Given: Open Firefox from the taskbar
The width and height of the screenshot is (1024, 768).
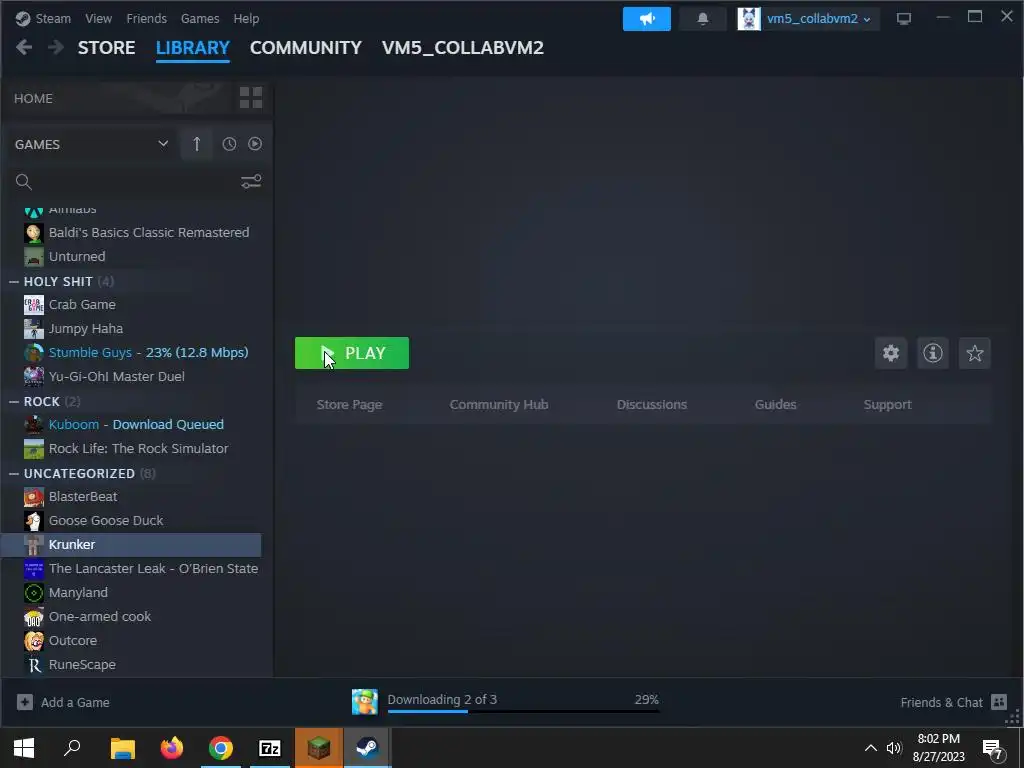Looking at the screenshot, I should 172,748.
